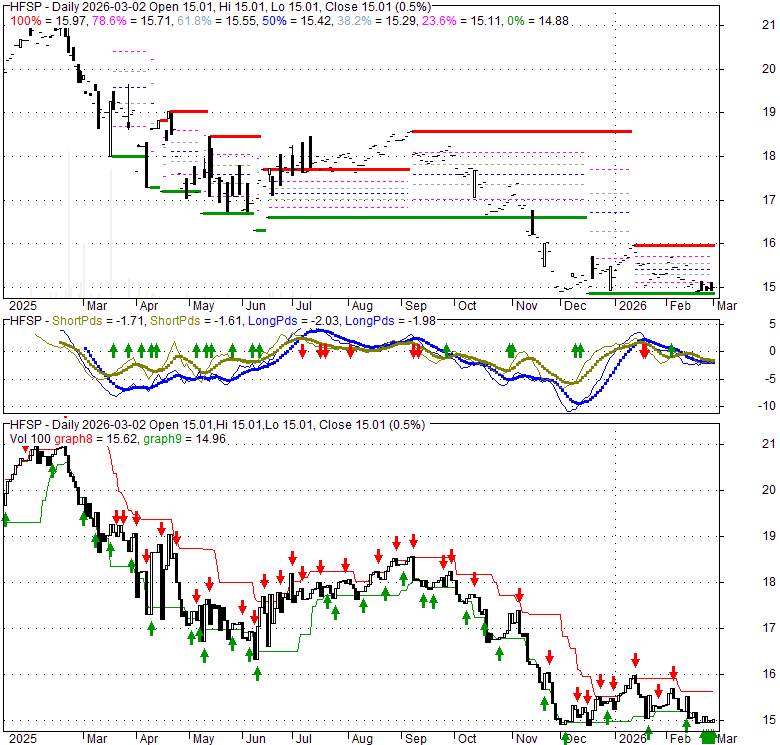Click the Vol 100 label in the bottom chart

pyautogui.click(x=30, y=439)
